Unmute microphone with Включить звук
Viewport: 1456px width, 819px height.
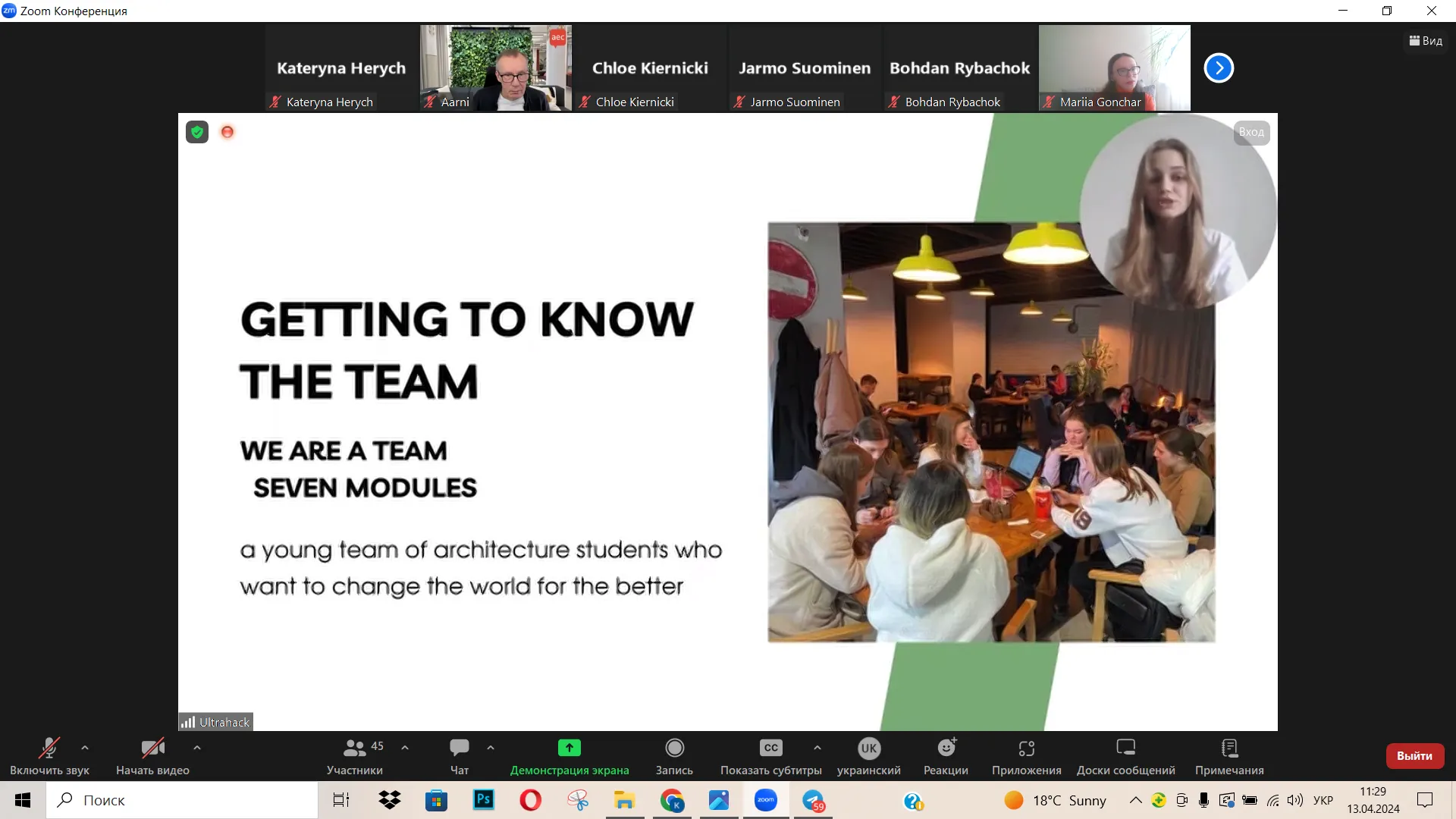tap(49, 748)
